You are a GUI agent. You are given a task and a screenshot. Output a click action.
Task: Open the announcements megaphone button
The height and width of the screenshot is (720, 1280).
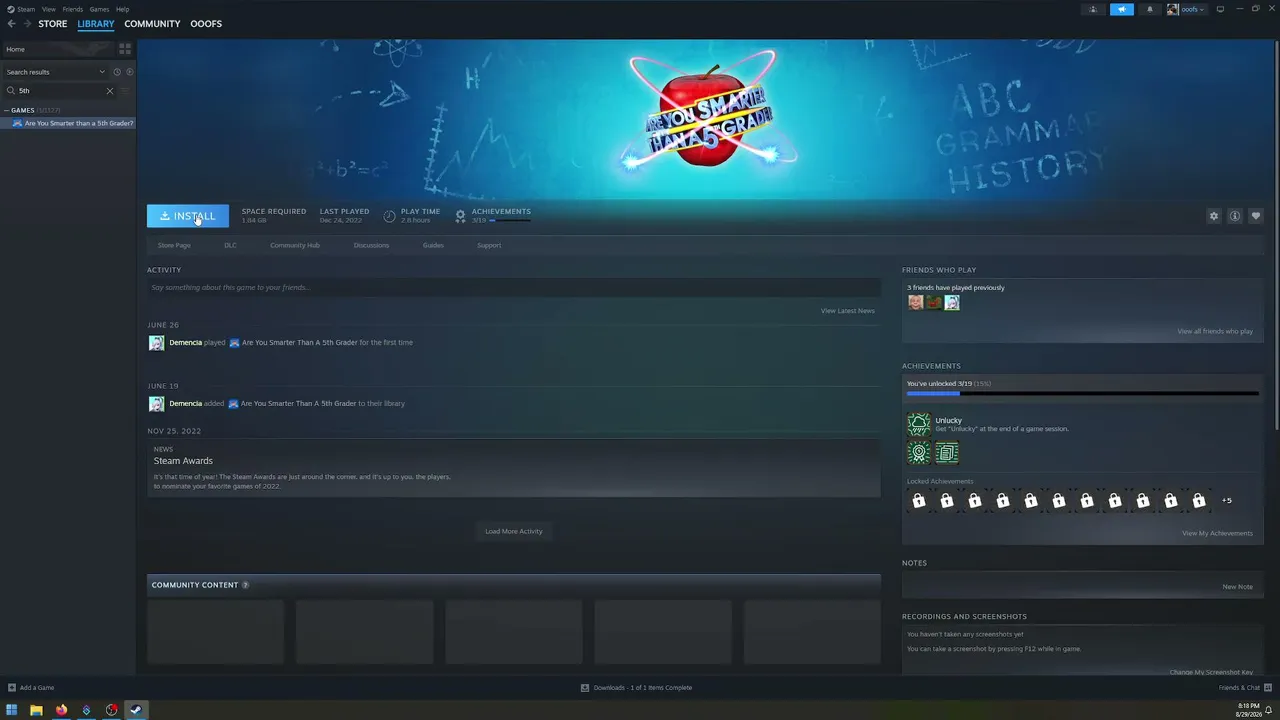tap(1122, 9)
